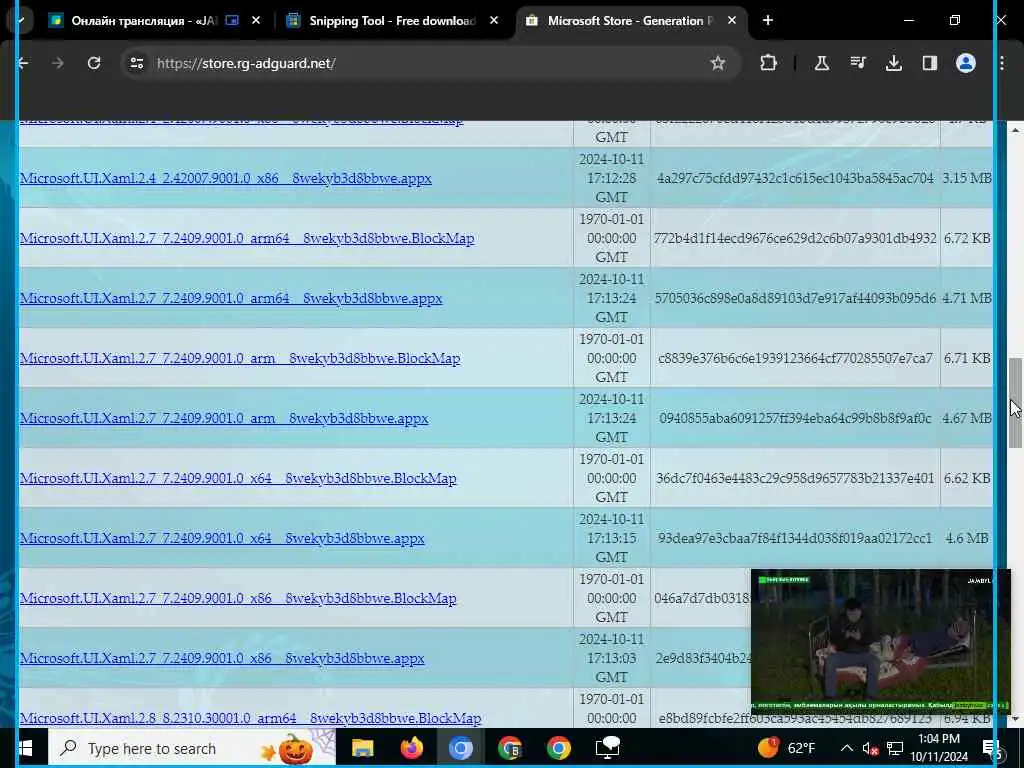Close the Microsoft Store tab
Screen dimensions: 1024x768
click(x=732, y=21)
